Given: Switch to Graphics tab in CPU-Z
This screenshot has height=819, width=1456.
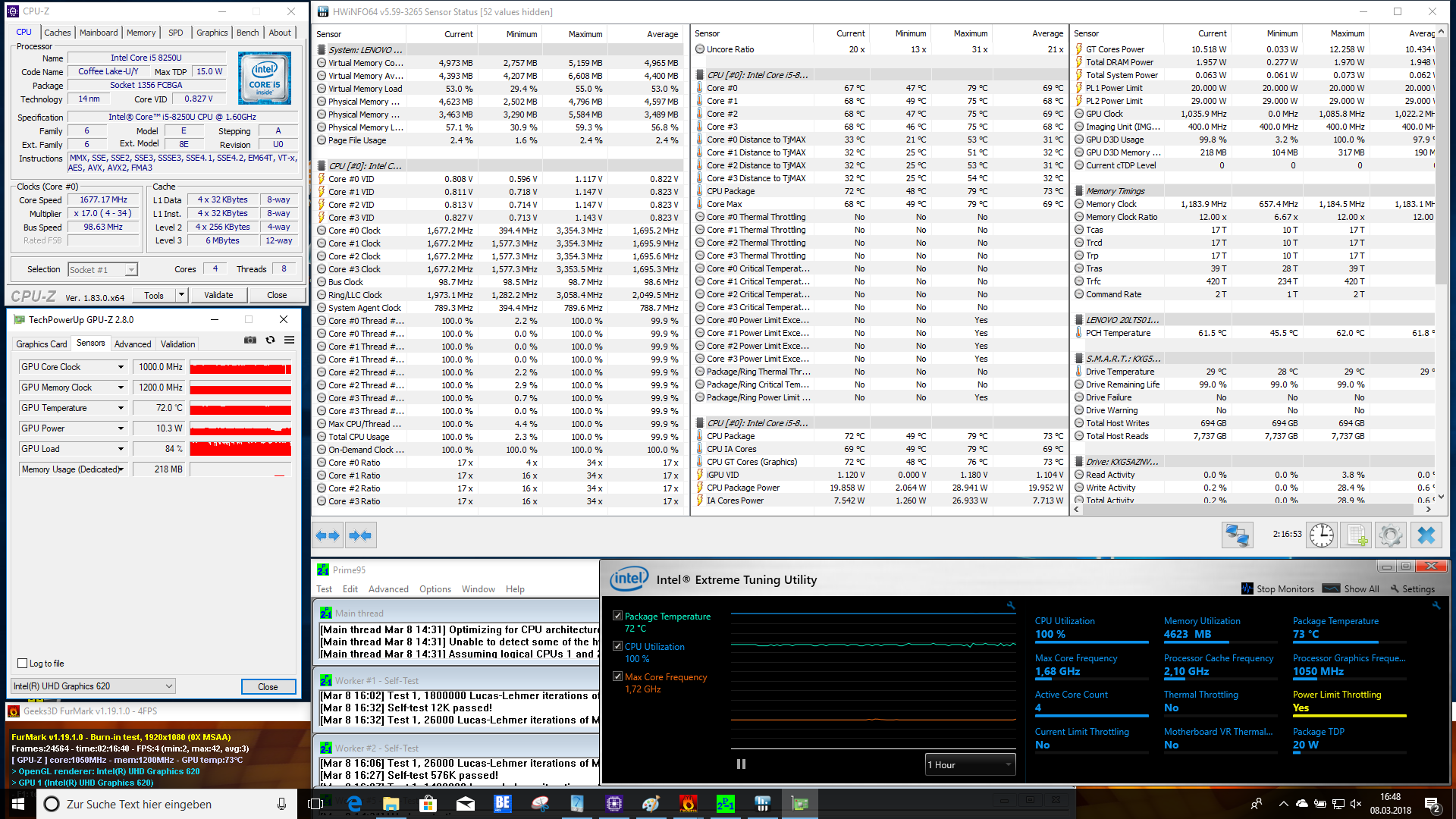Looking at the screenshot, I should [212, 33].
